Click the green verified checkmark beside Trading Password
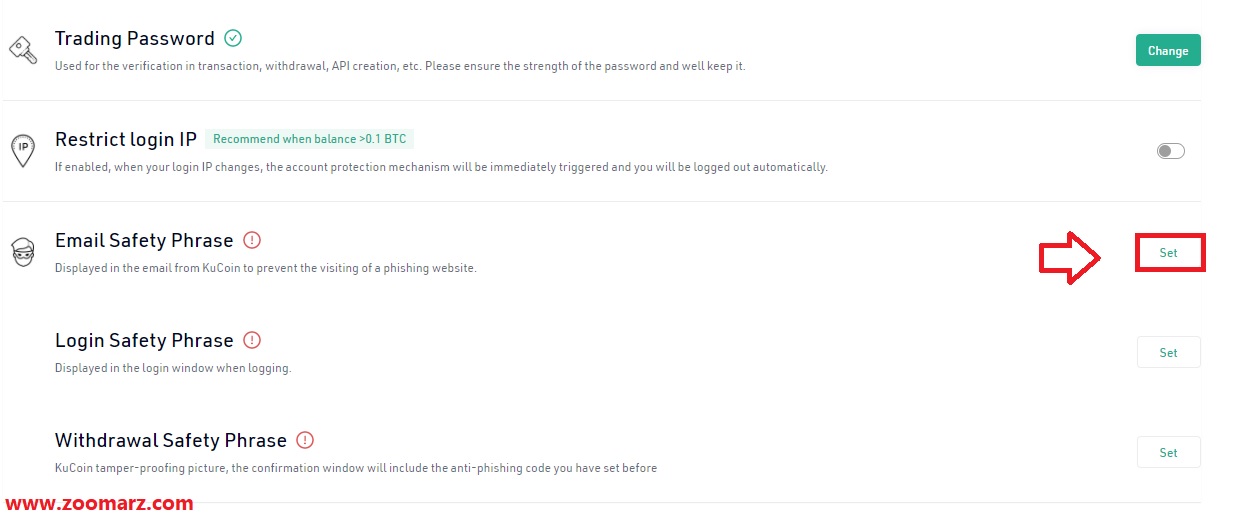The height and width of the screenshot is (521, 1240). click(x=233, y=38)
